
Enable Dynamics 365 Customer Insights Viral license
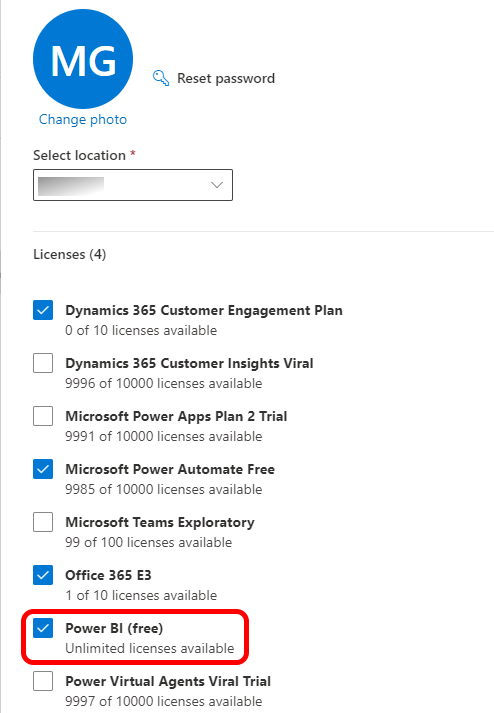coord(43,363)
